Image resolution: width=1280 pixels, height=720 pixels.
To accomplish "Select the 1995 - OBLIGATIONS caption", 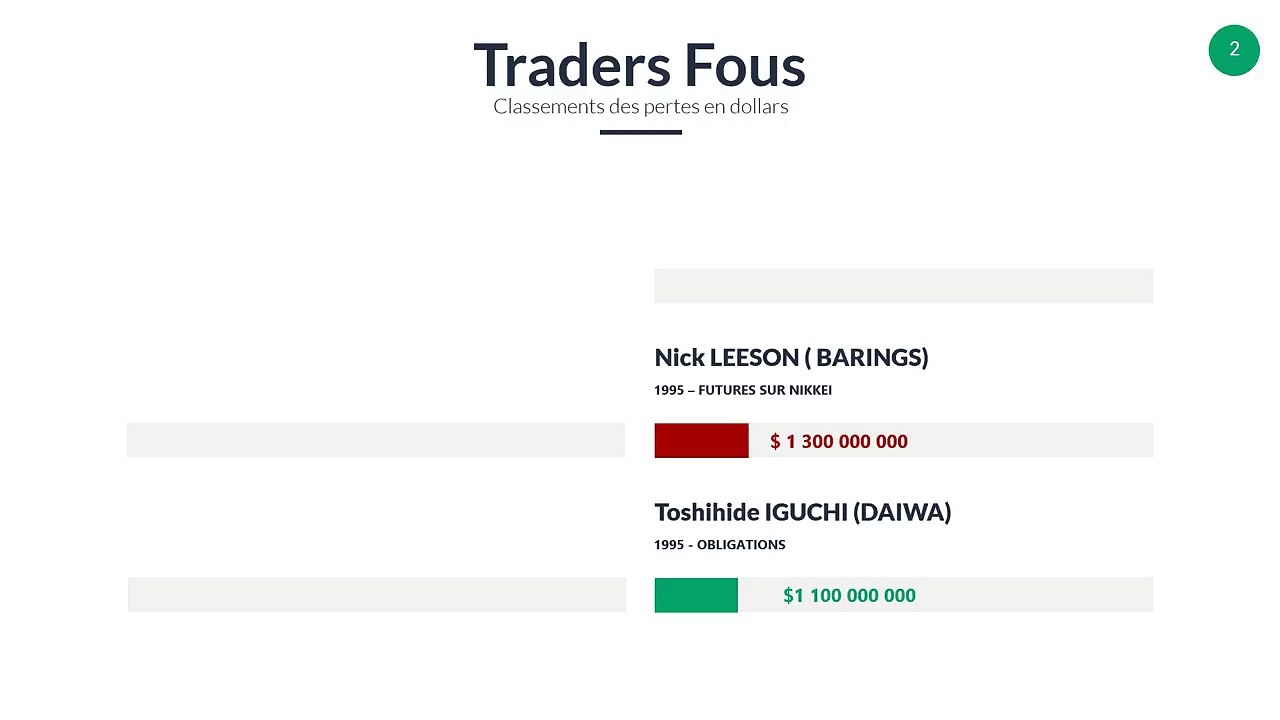I will [x=720, y=545].
